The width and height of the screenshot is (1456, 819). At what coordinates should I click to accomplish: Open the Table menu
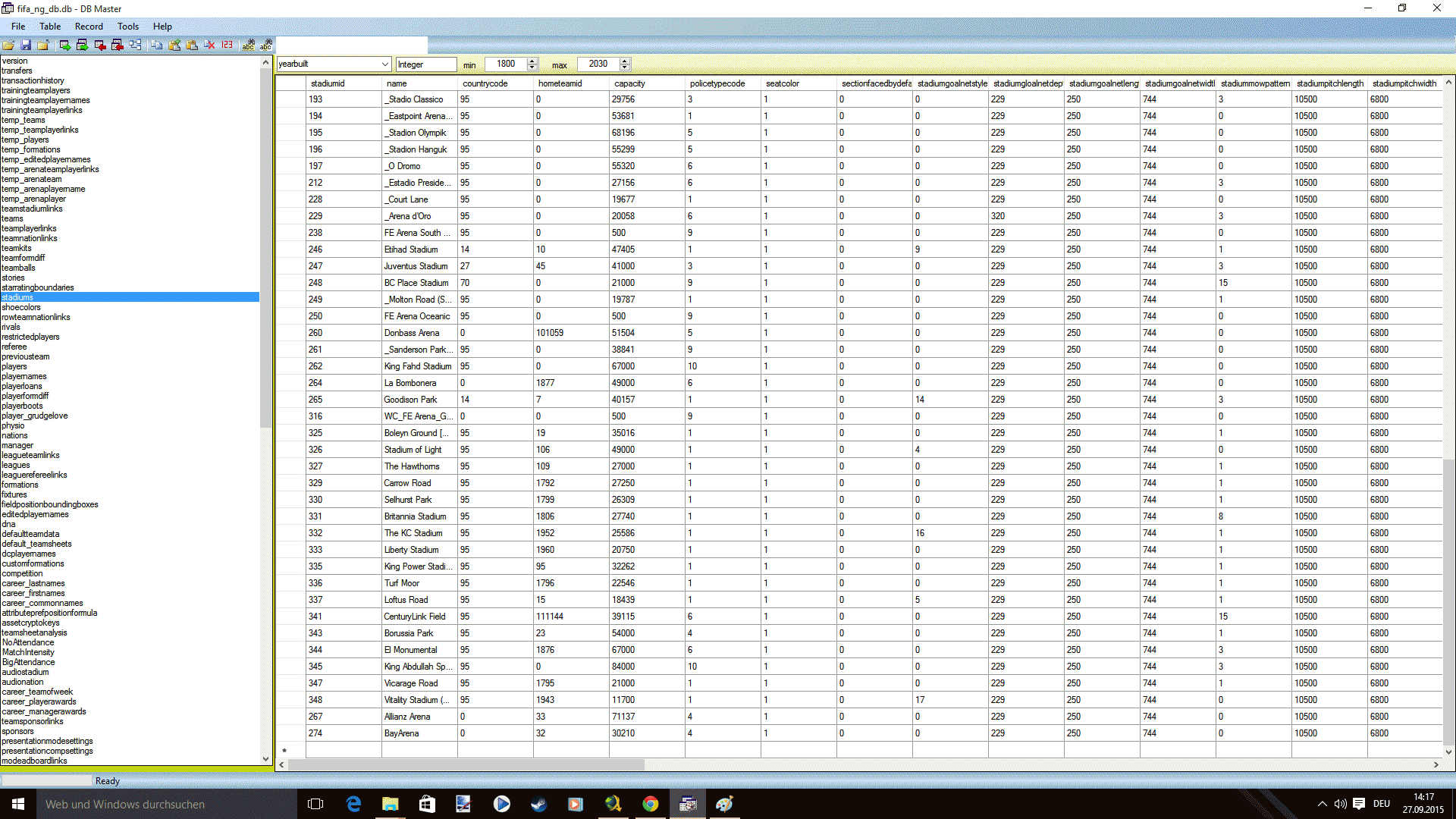(x=50, y=26)
